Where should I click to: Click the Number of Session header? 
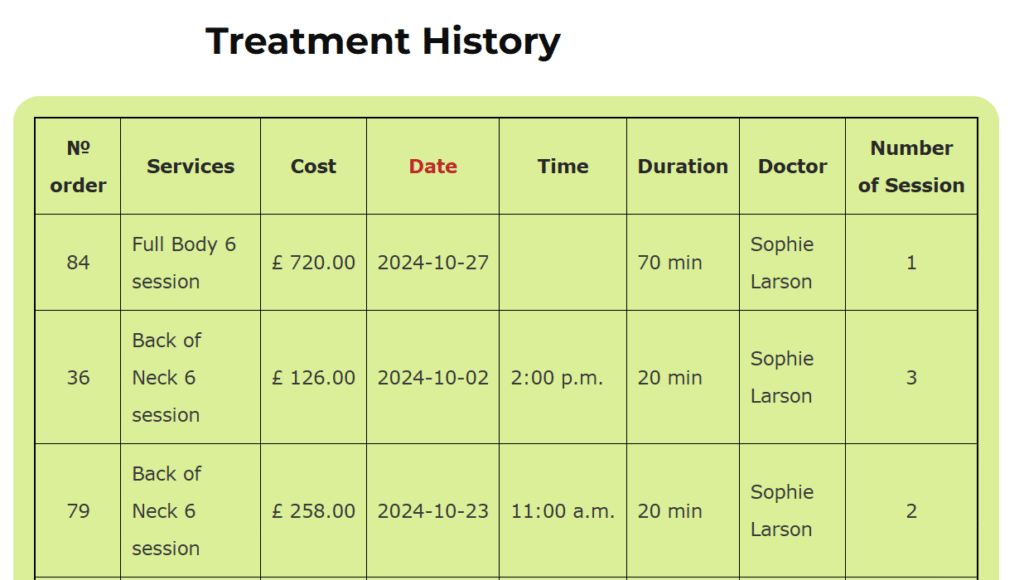coord(911,166)
